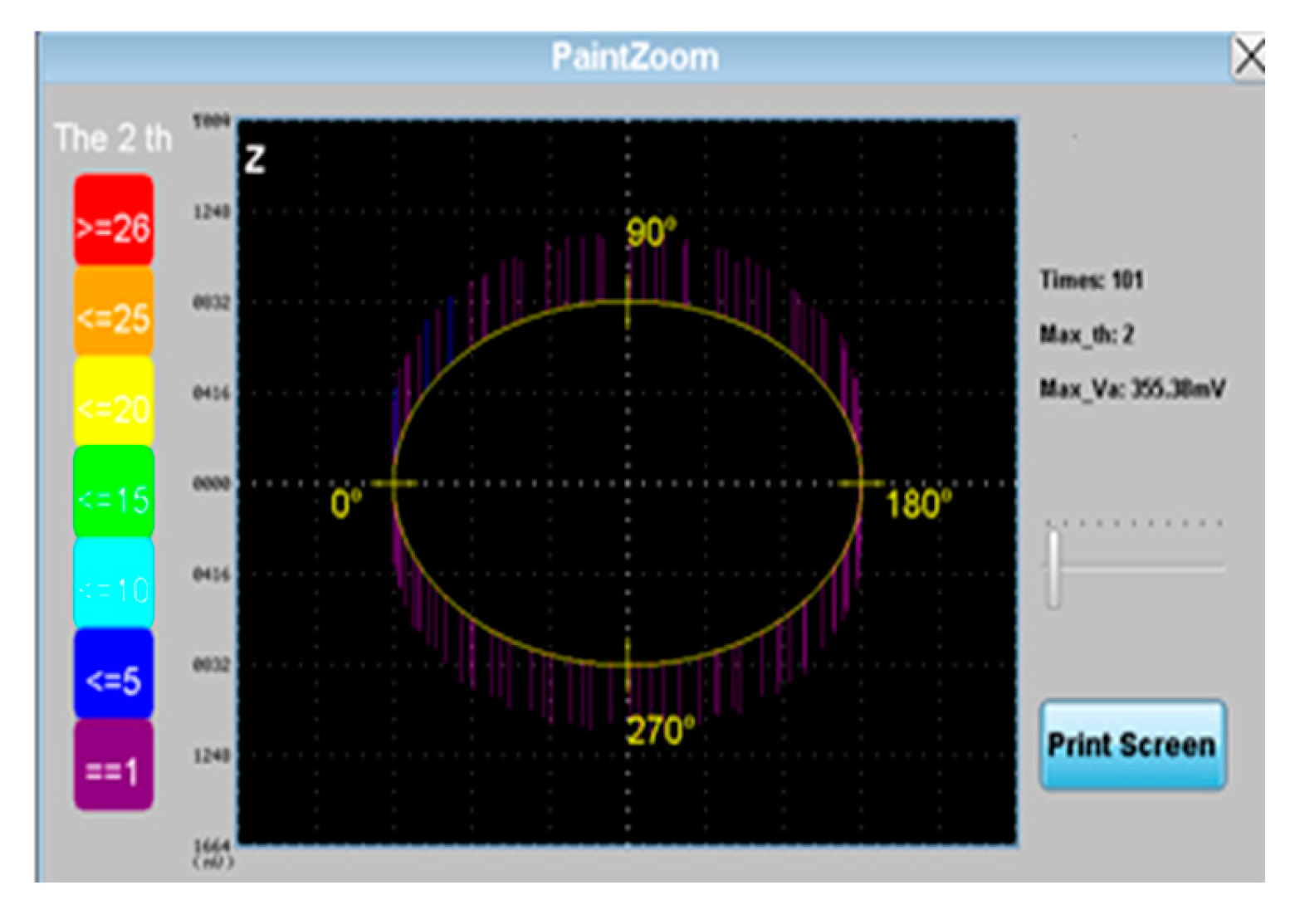
Task: Click the cyan <=10 legend swatch
Action: point(114,585)
